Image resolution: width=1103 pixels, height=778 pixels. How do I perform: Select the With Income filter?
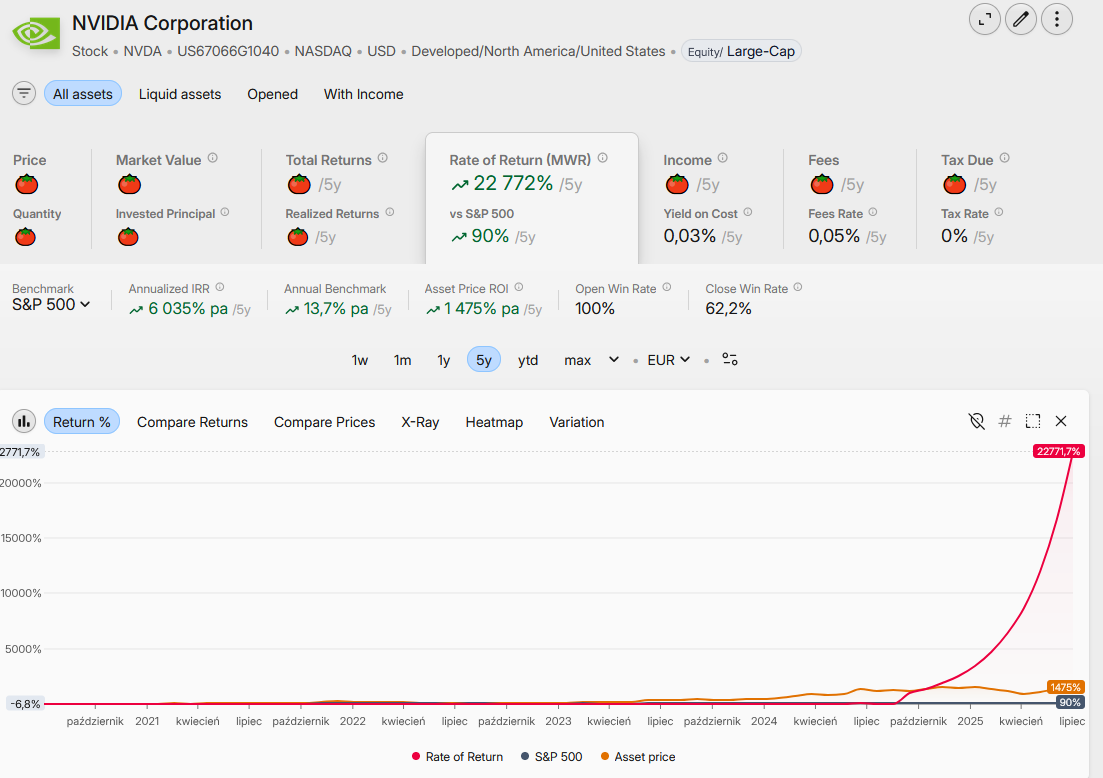coord(364,94)
